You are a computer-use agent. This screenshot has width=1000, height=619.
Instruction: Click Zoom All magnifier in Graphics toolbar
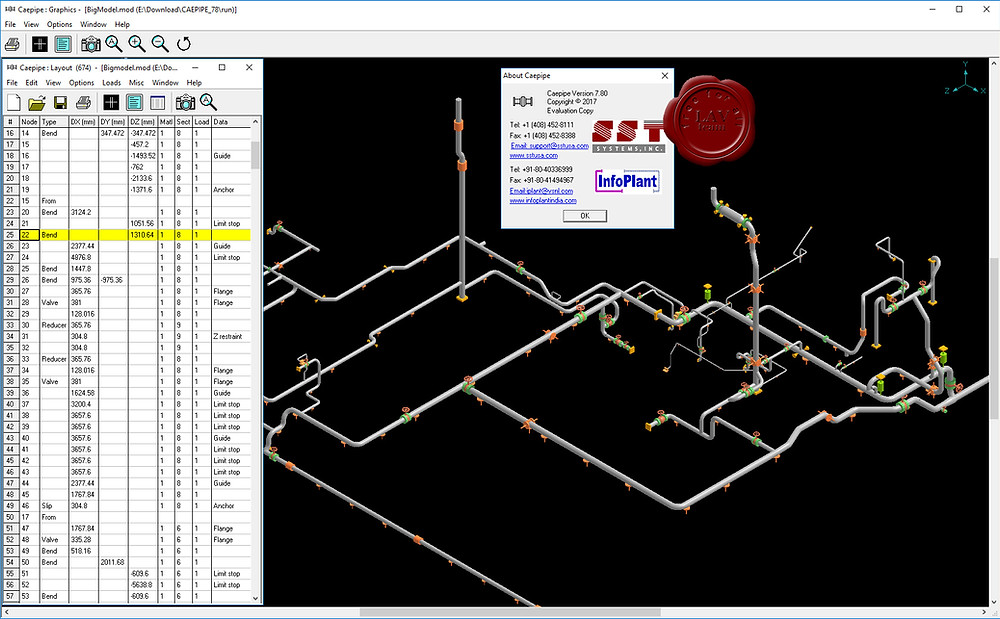(x=114, y=43)
